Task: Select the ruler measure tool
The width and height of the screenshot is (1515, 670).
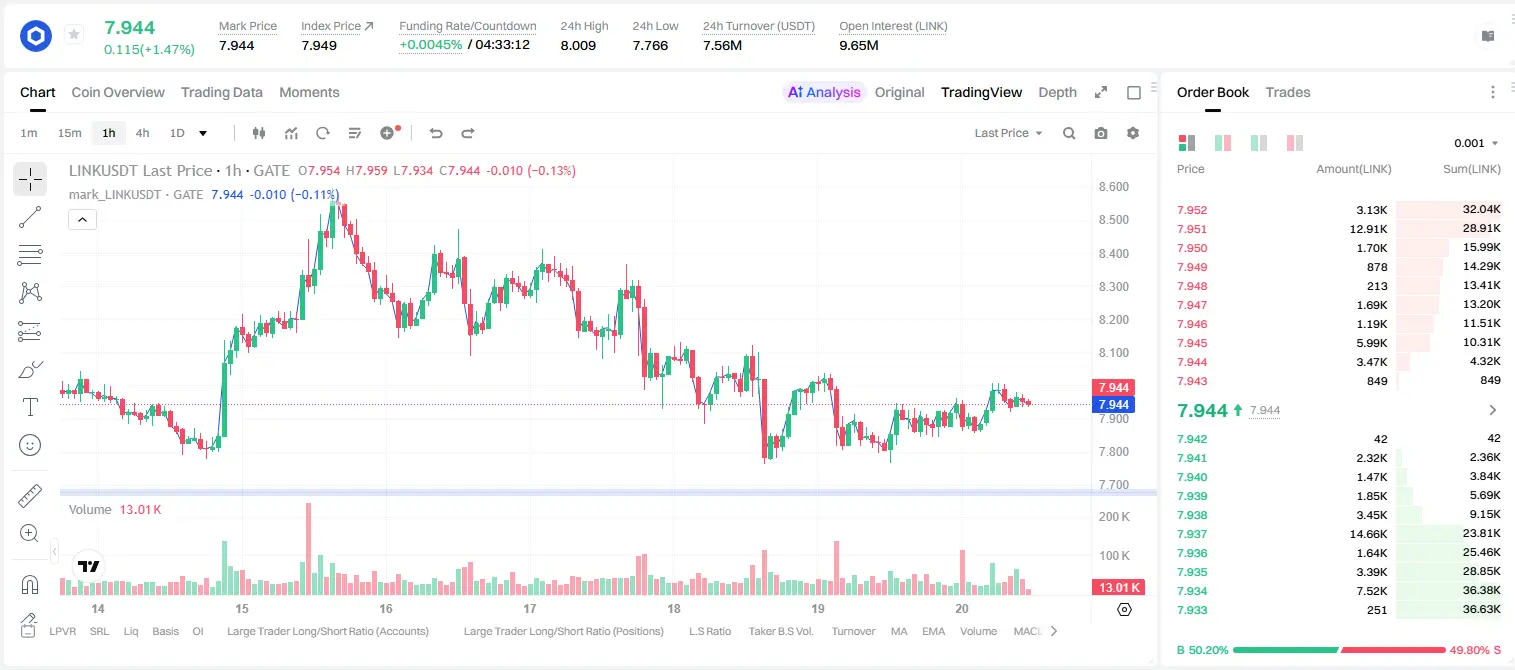Action: [30, 496]
